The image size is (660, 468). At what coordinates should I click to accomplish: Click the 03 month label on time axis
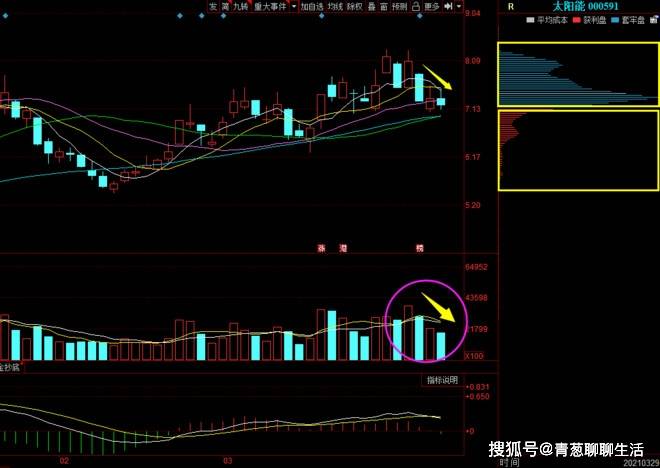click(x=227, y=460)
